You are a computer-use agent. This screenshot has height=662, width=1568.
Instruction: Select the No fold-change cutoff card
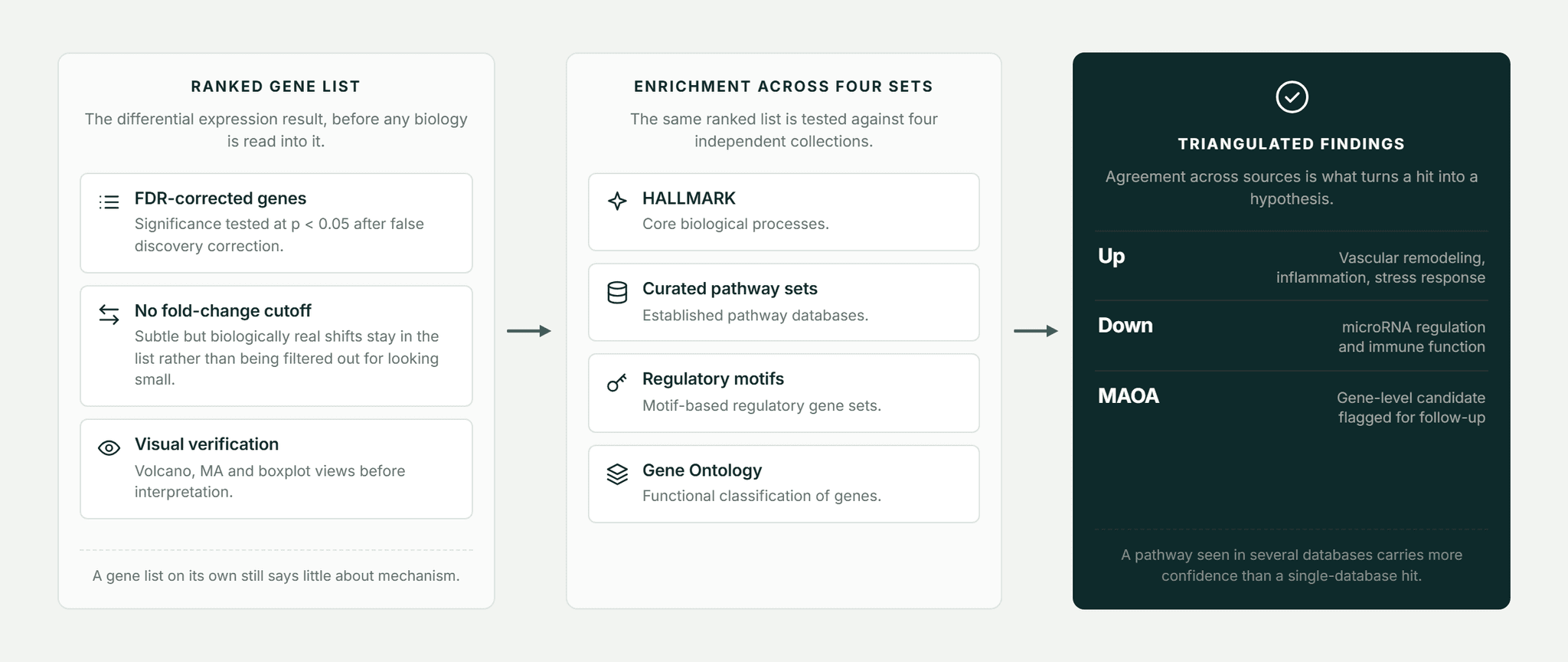click(x=276, y=346)
